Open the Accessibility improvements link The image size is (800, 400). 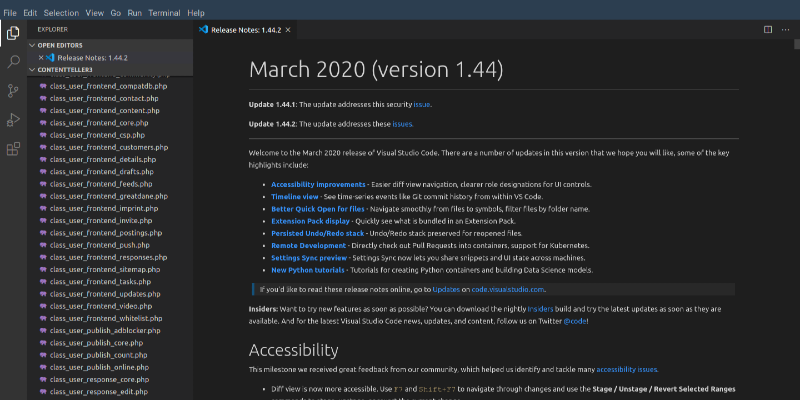point(318,185)
